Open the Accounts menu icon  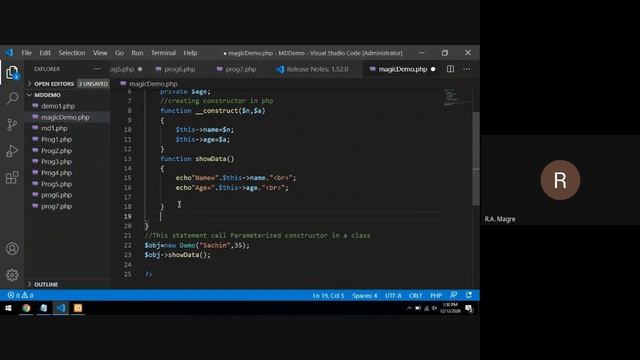[12, 249]
